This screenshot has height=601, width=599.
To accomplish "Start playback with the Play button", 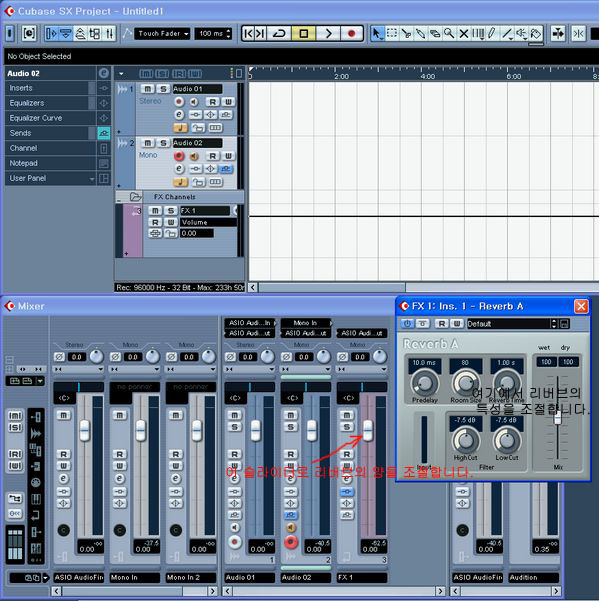I will pos(328,34).
